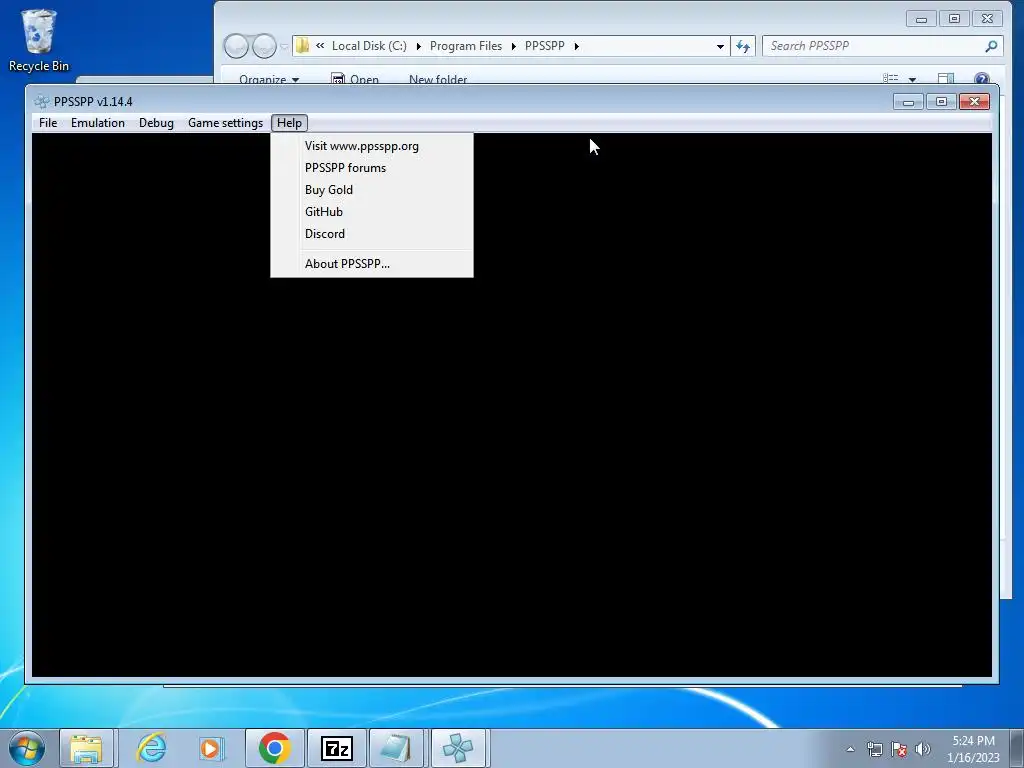Image resolution: width=1024 pixels, height=768 pixels.
Task: Click Local Disk (C:) in address bar
Action: coord(369,46)
